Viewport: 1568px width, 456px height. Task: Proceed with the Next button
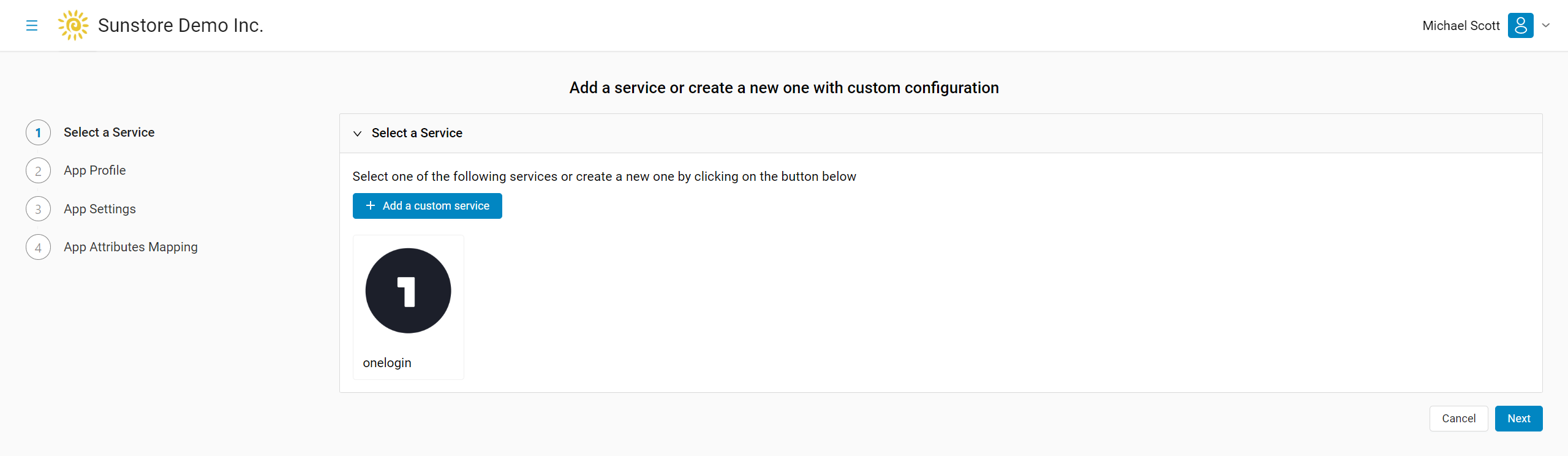(1518, 419)
